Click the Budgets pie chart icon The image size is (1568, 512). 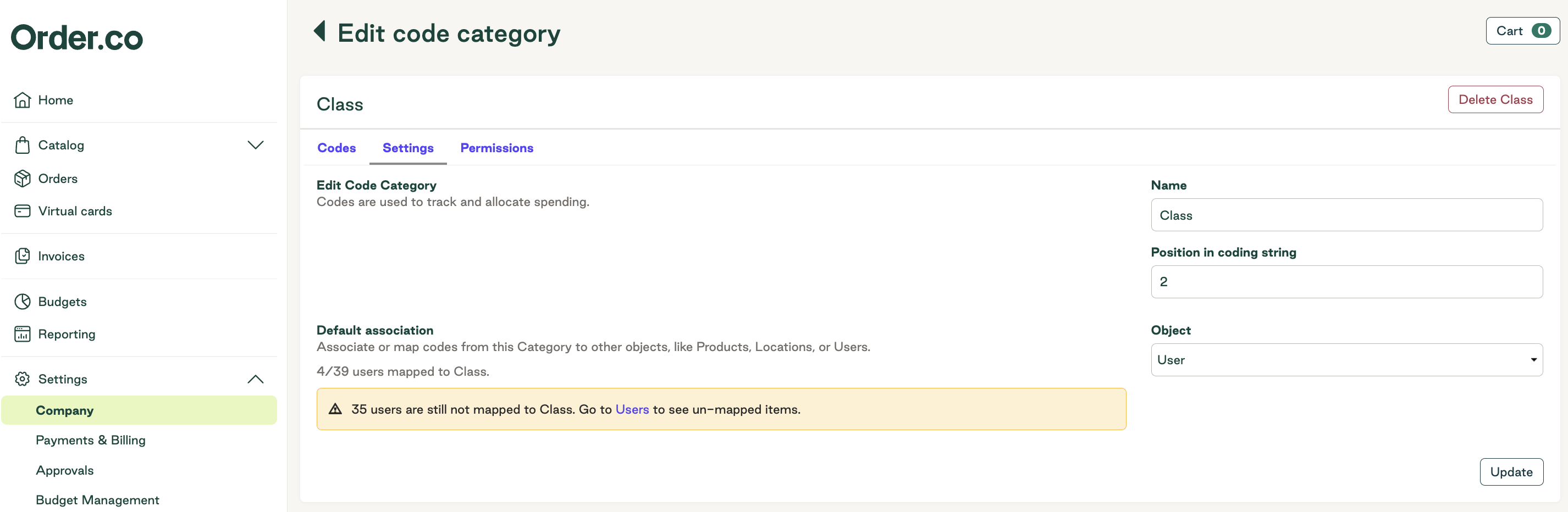23,302
